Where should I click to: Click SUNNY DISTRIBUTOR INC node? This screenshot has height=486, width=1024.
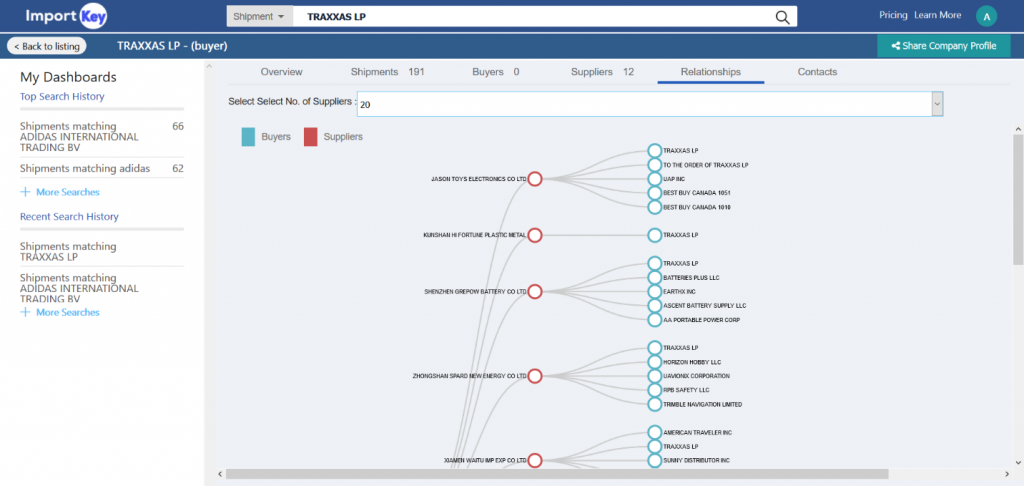654,461
